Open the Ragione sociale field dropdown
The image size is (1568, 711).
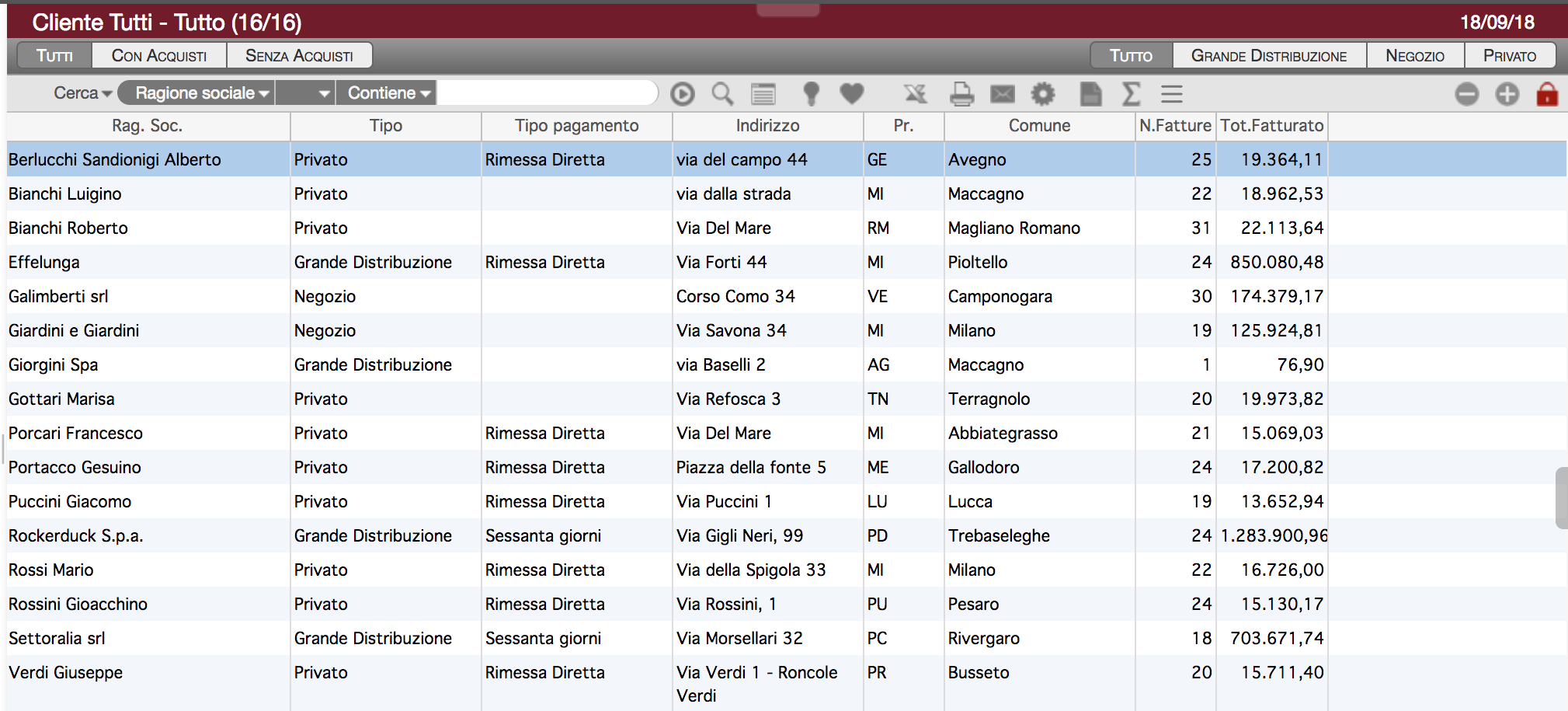click(x=196, y=93)
